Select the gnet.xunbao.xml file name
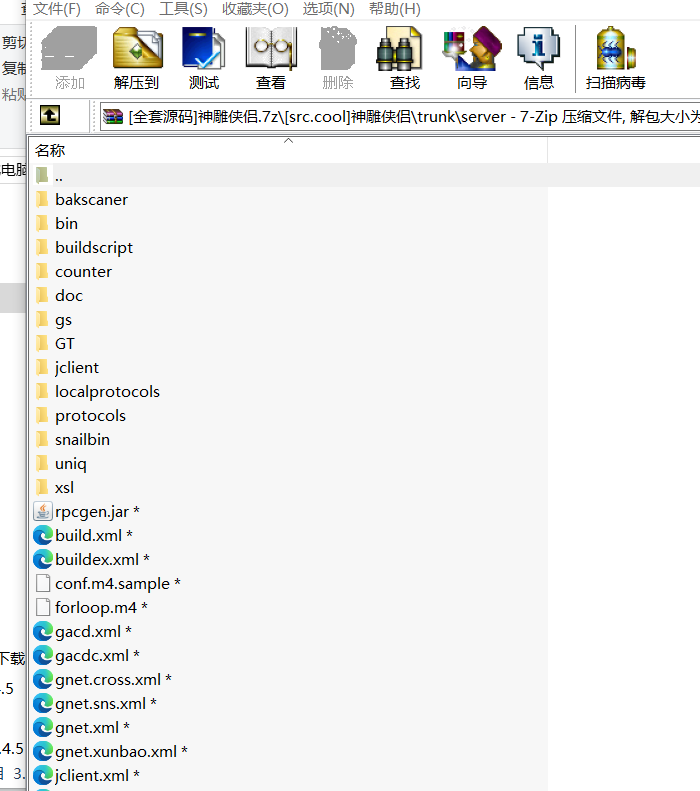The image size is (700, 791). coord(116,752)
